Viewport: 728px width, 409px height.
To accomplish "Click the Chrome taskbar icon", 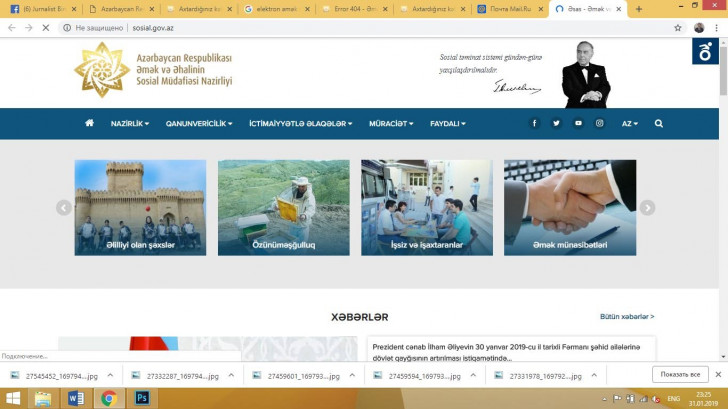I will 109,398.
